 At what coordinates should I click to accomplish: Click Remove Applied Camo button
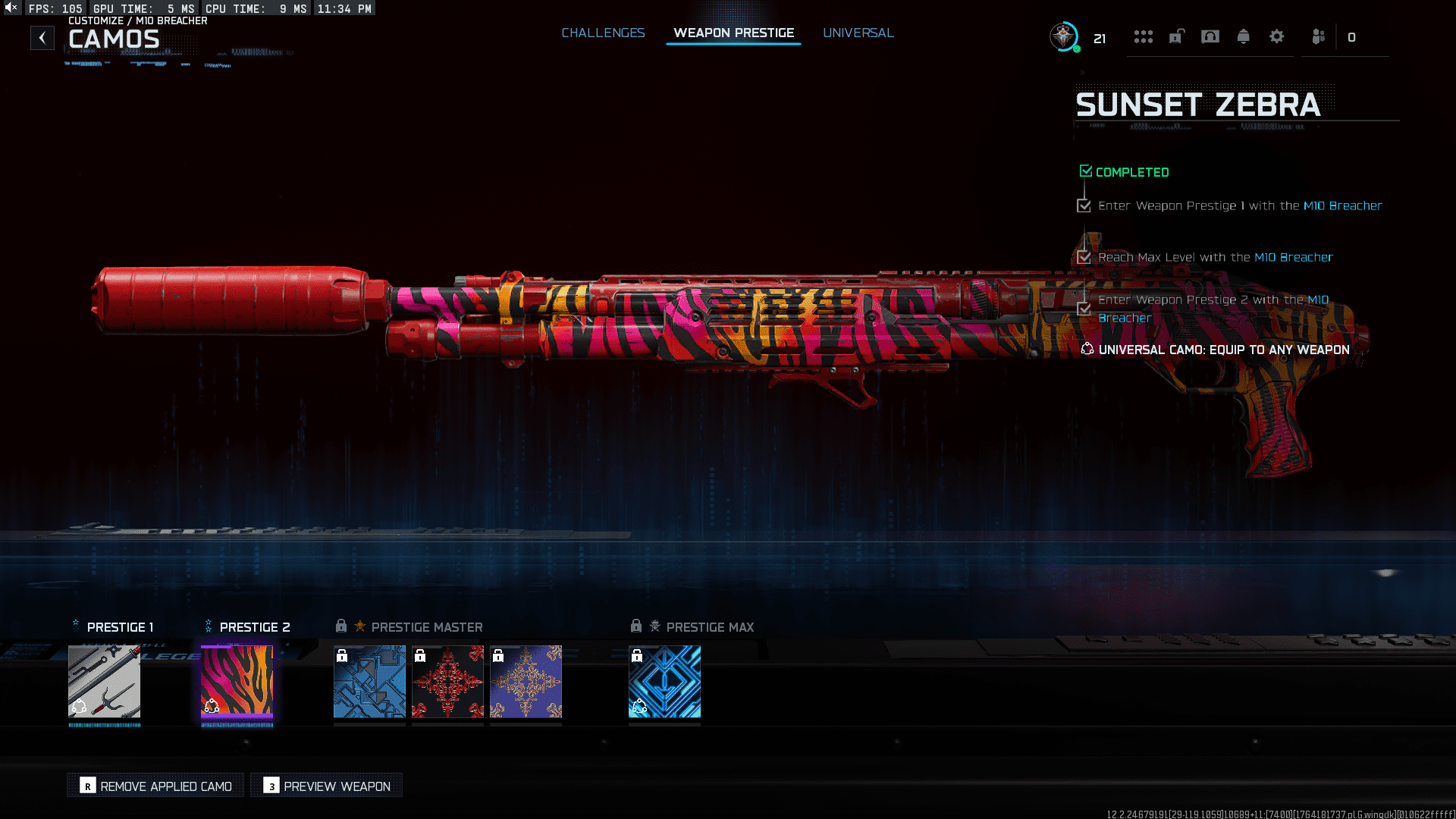pos(155,786)
